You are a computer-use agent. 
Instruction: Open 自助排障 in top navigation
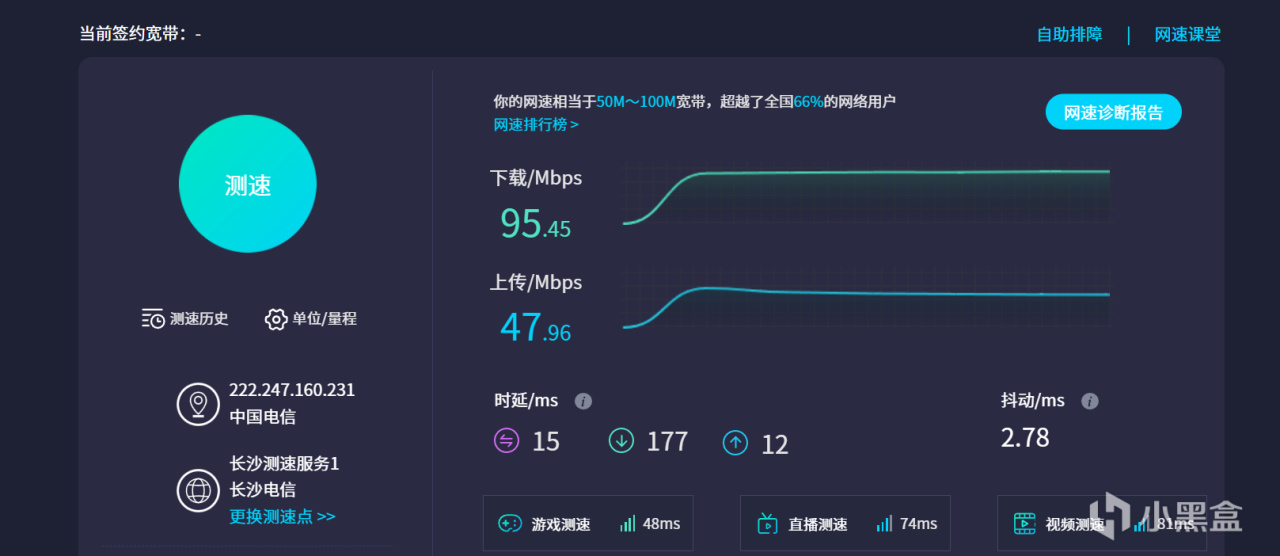pyautogui.click(x=1069, y=34)
